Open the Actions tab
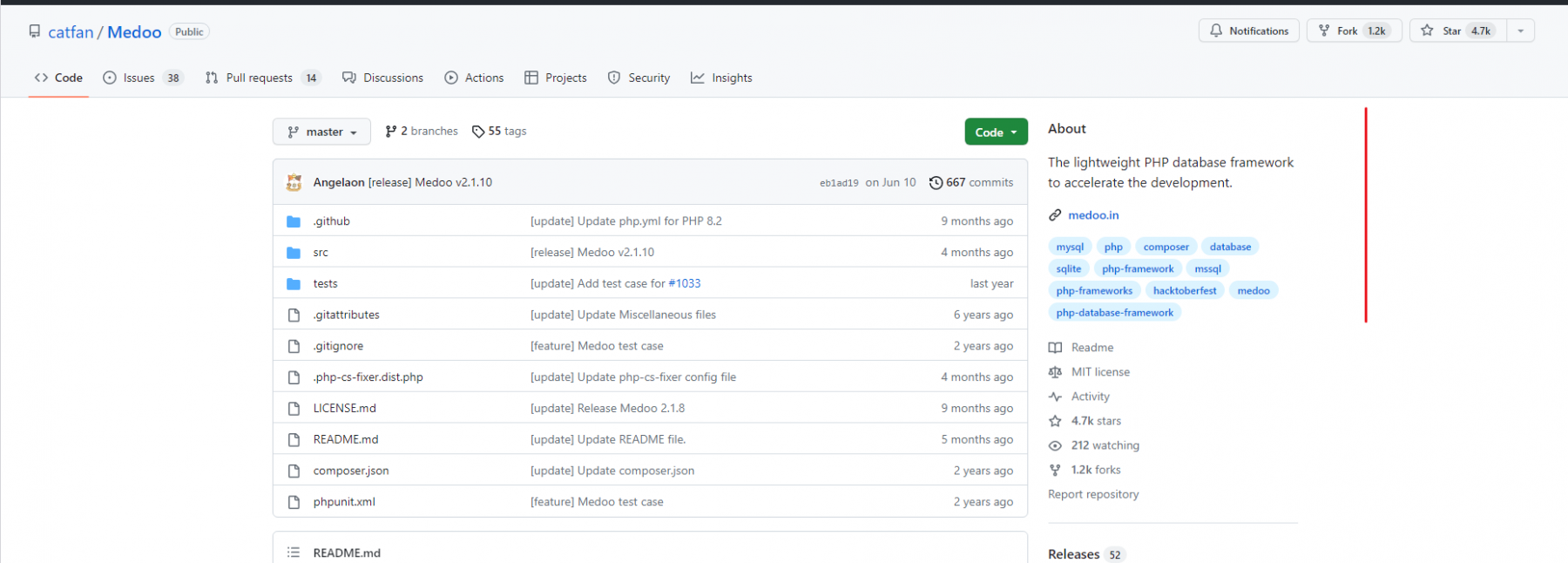The image size is (1568, 563). [474, 78]
